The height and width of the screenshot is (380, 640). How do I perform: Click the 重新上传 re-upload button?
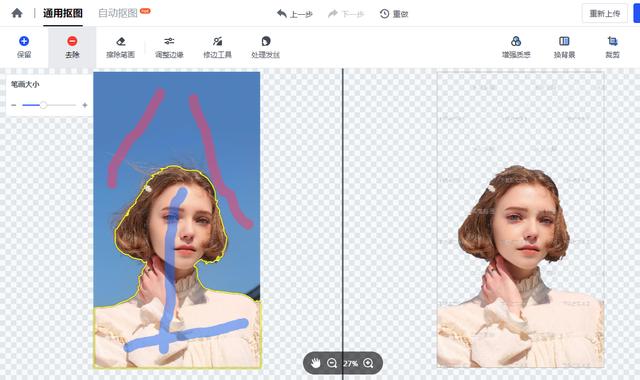pos(604,13)
